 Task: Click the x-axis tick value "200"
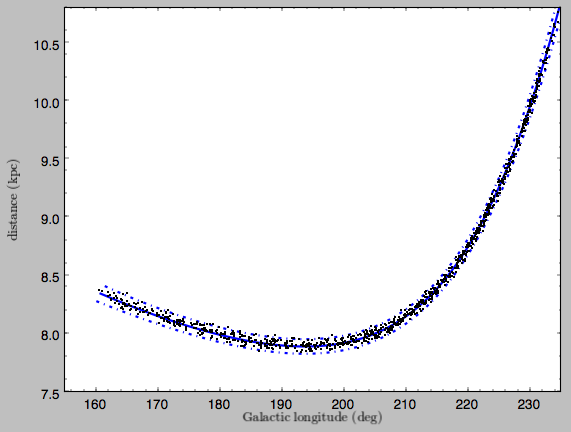[343, 404]
